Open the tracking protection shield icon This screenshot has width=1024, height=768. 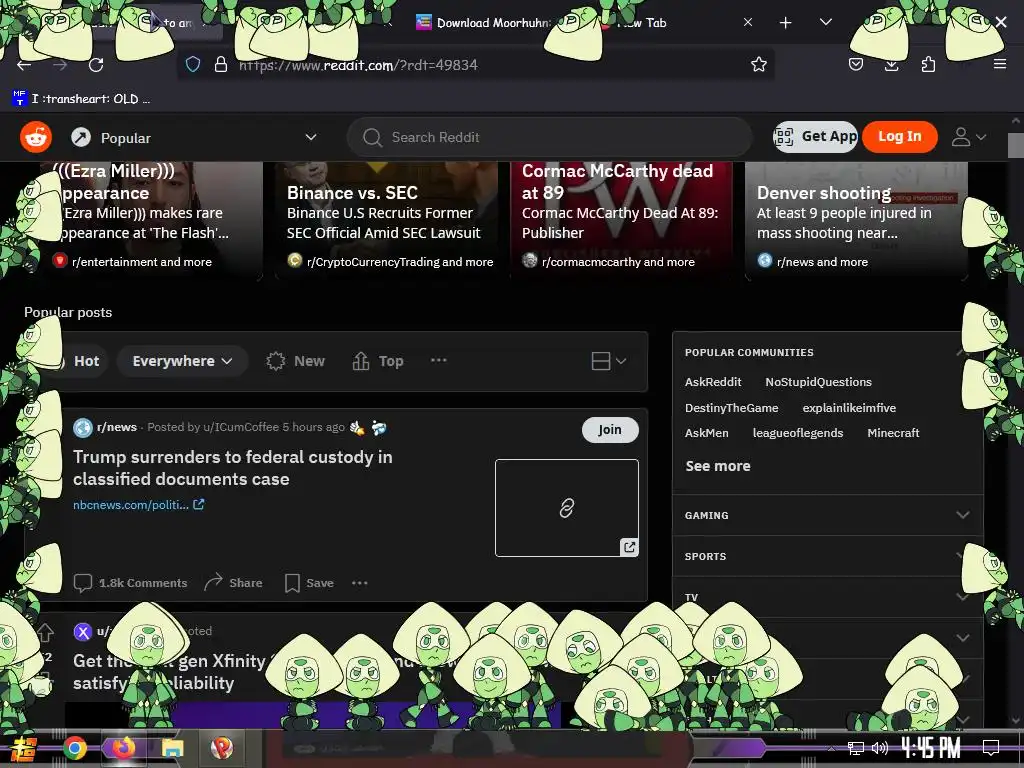(x=193, y=64)
